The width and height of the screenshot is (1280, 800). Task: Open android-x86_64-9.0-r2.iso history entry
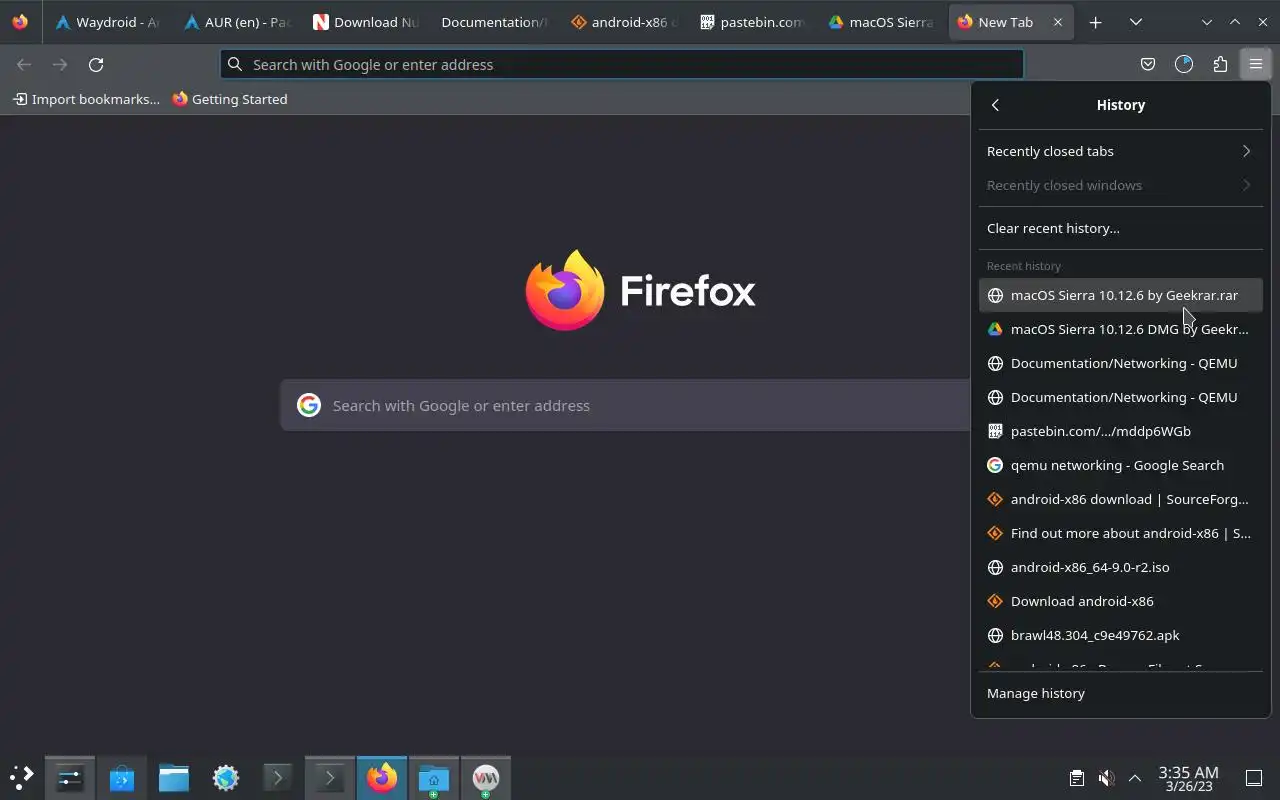[x=1120, y=567]
